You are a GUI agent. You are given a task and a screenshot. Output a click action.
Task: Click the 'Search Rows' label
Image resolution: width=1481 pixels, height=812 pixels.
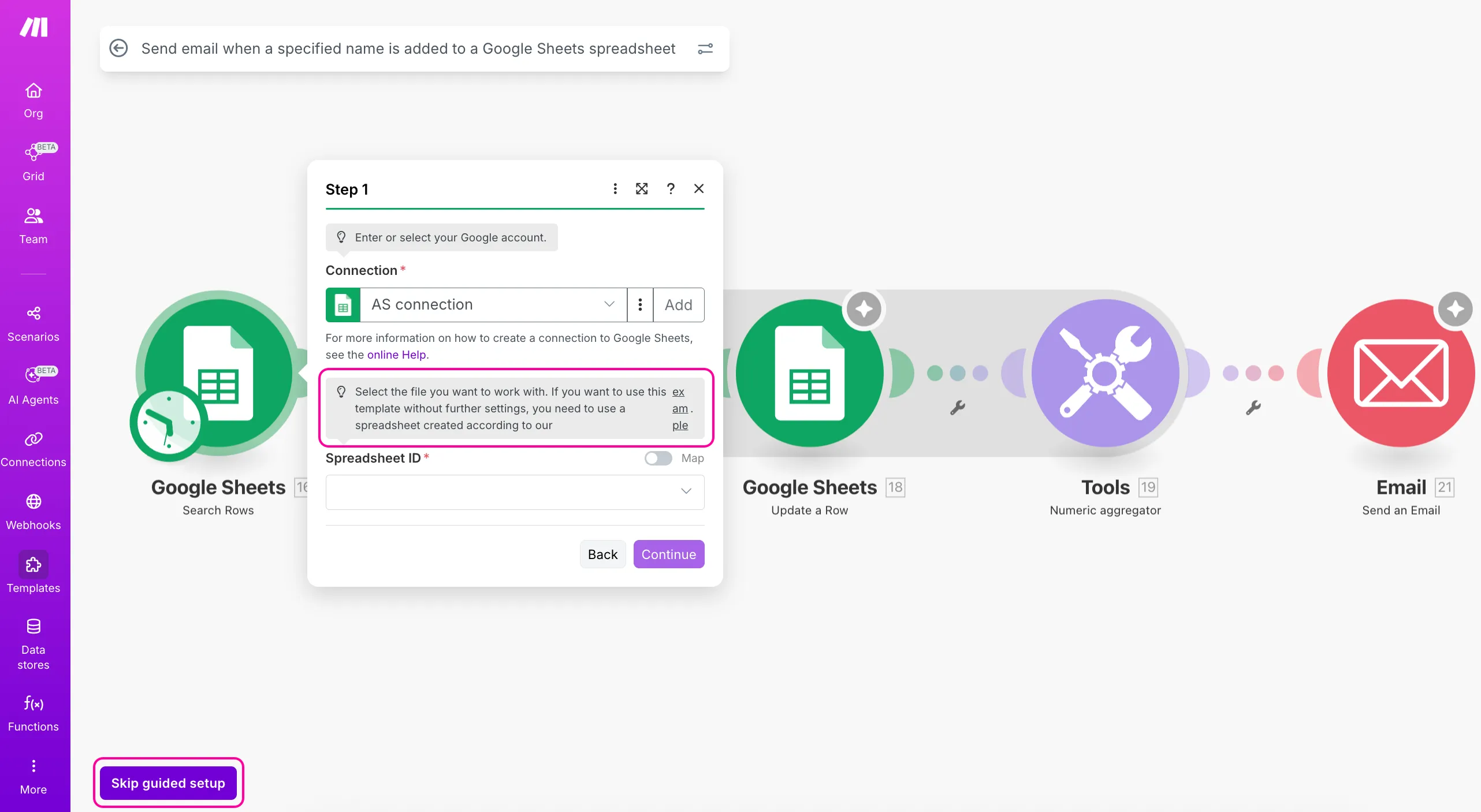point(218,511)
